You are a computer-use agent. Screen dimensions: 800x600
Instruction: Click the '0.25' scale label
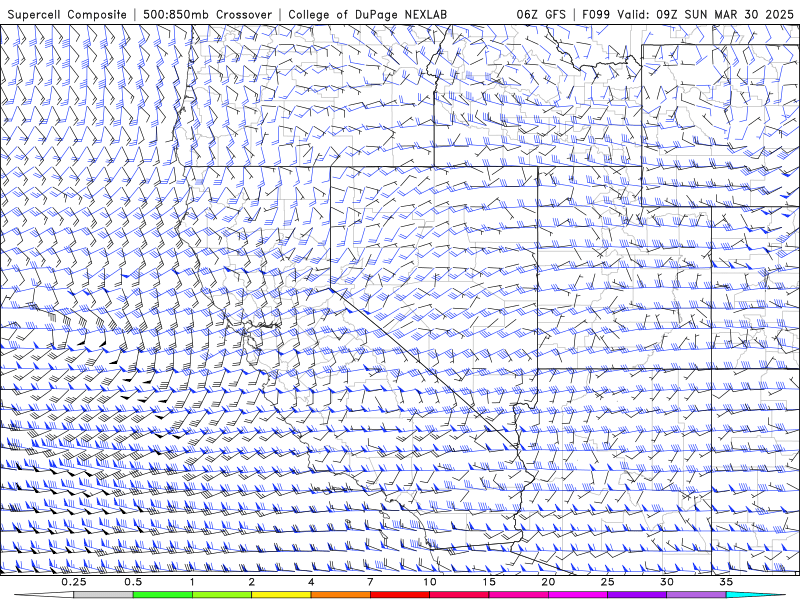tap(74, 582)
